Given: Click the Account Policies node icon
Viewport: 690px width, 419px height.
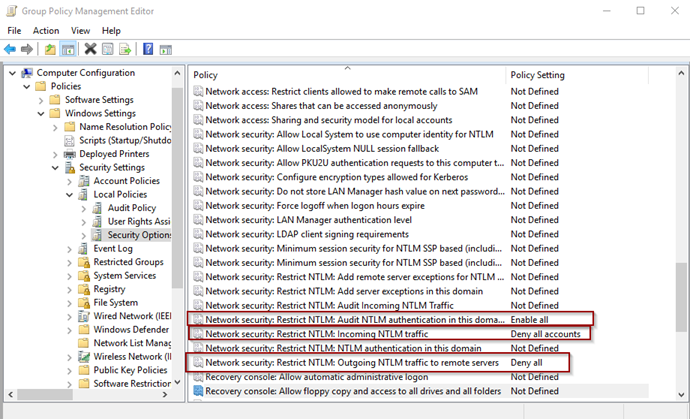Looking at the screenshot, I should 83,181.
